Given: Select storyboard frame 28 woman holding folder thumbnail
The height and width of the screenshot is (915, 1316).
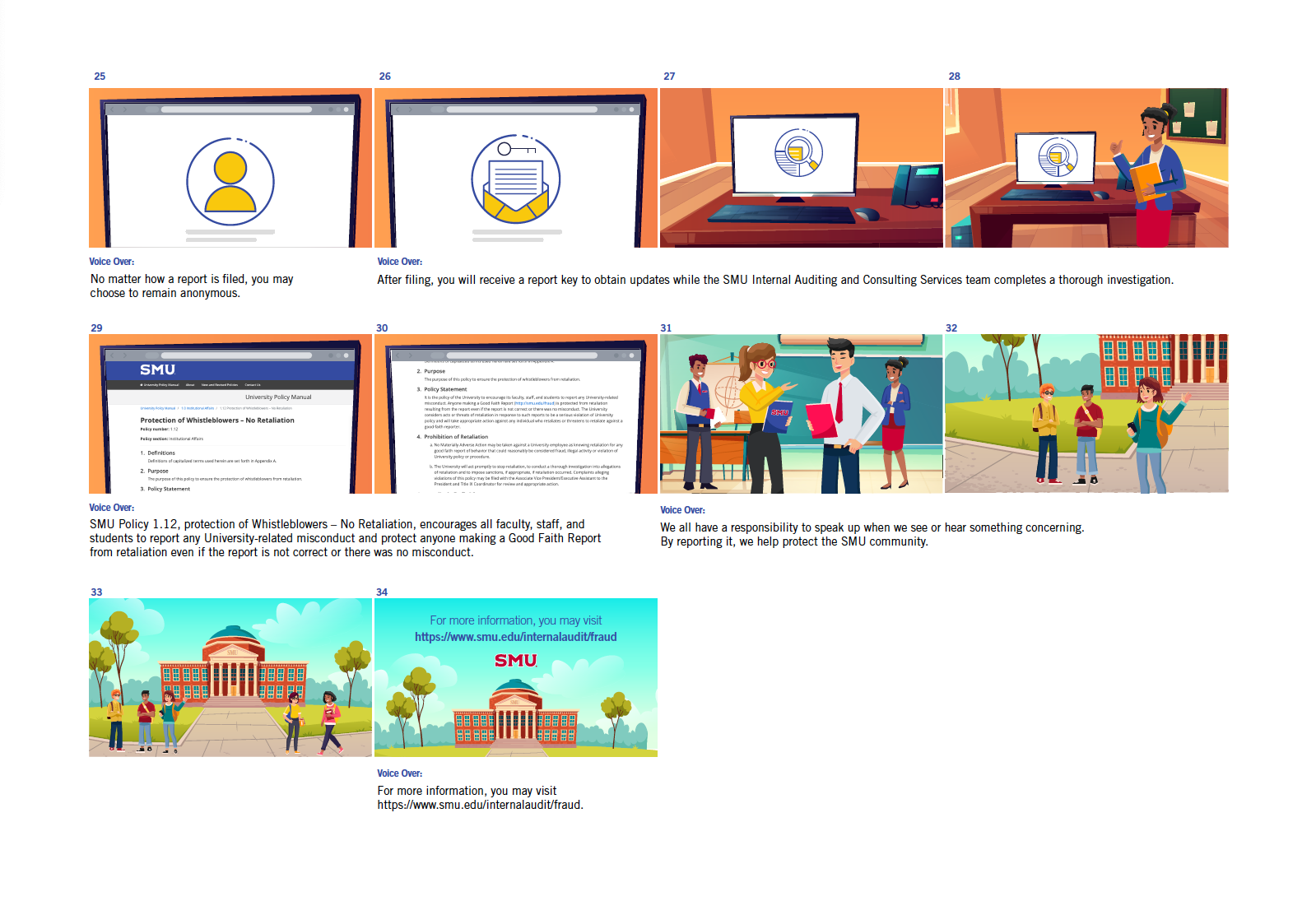Looking at the screenshot, I should (x=1086, y=168).
